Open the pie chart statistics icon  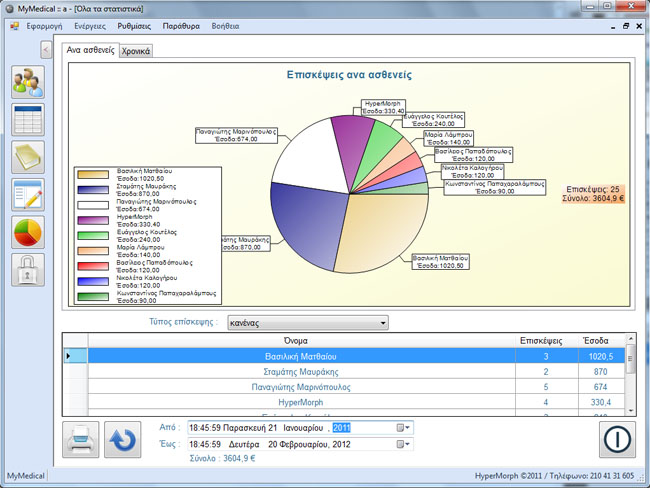pos(28,232)
